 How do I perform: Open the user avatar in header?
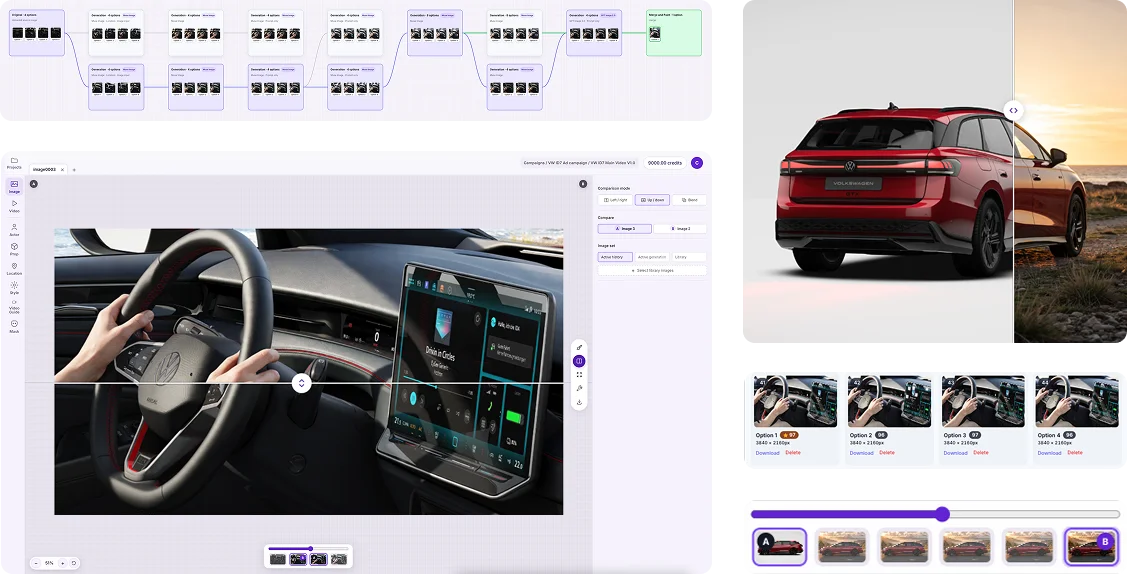696,163
